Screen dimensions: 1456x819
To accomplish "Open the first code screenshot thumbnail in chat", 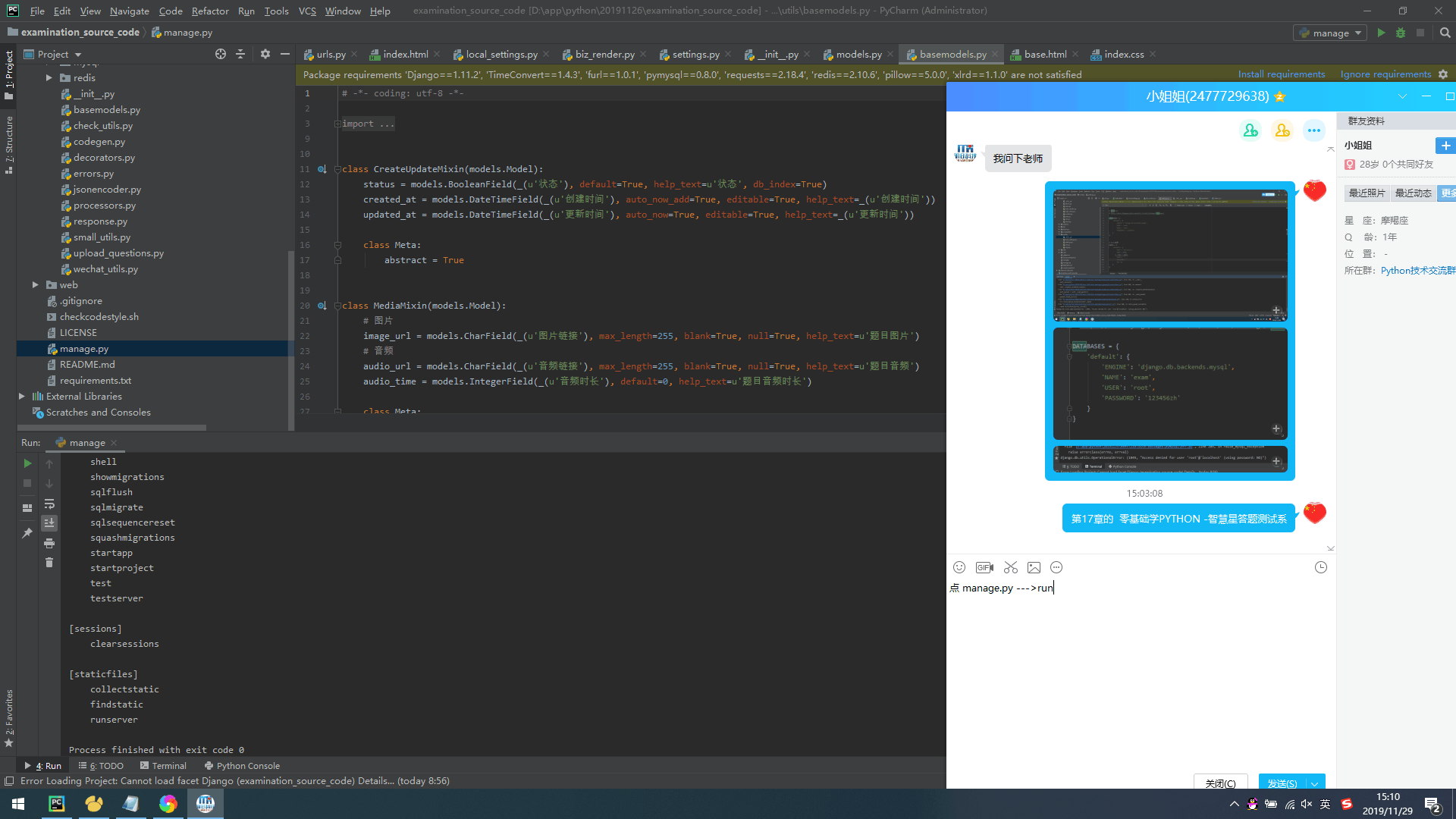I will [1170, 256].
